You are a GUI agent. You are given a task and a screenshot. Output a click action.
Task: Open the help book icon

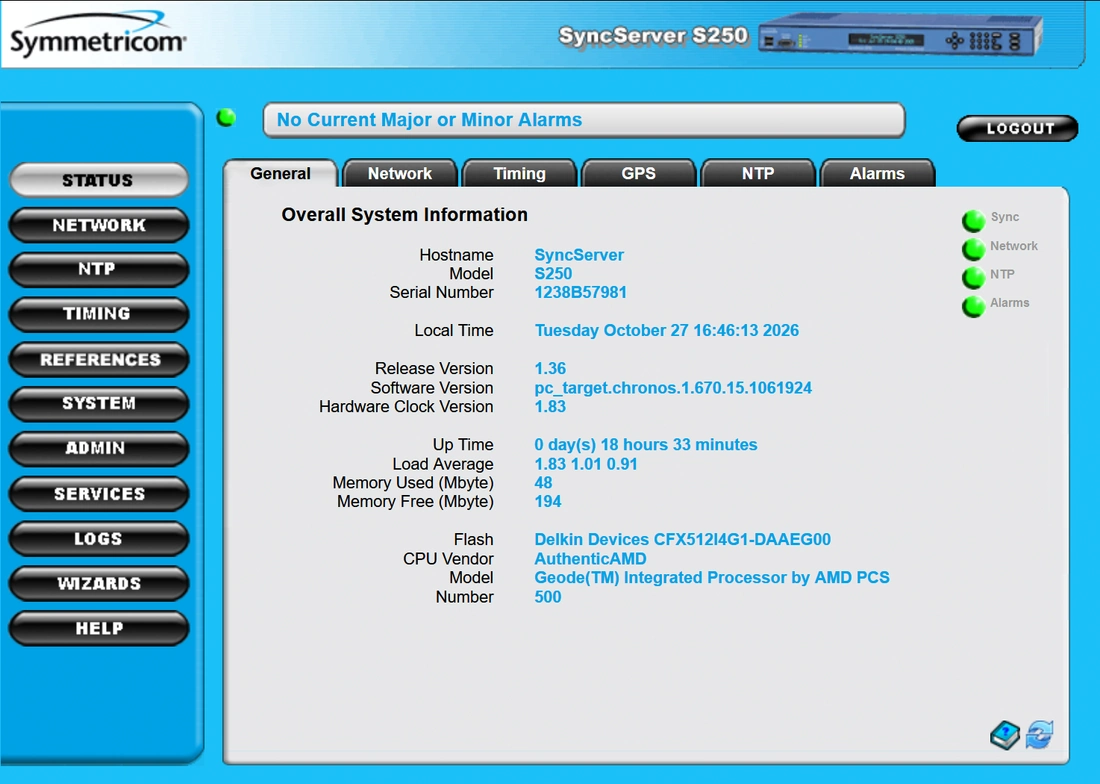pos(1005,735)
